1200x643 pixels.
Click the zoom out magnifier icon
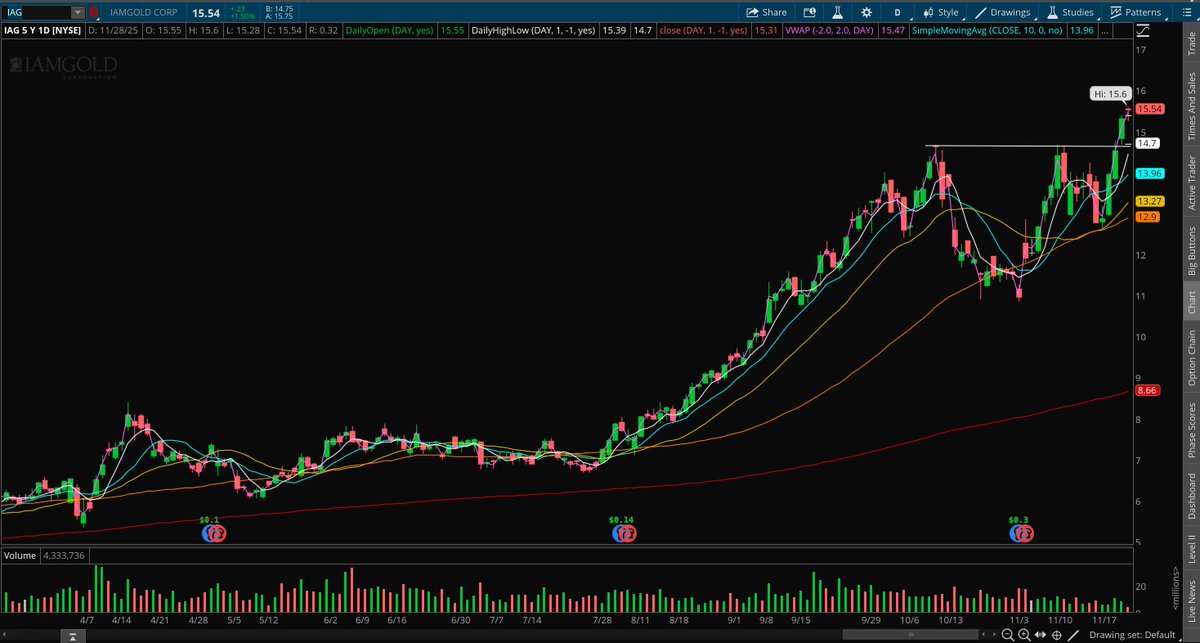[1010, 635]
